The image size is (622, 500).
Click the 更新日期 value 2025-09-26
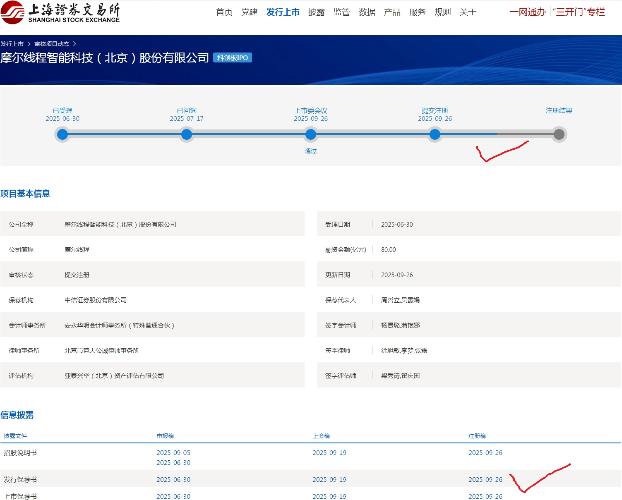coord(397,275)
